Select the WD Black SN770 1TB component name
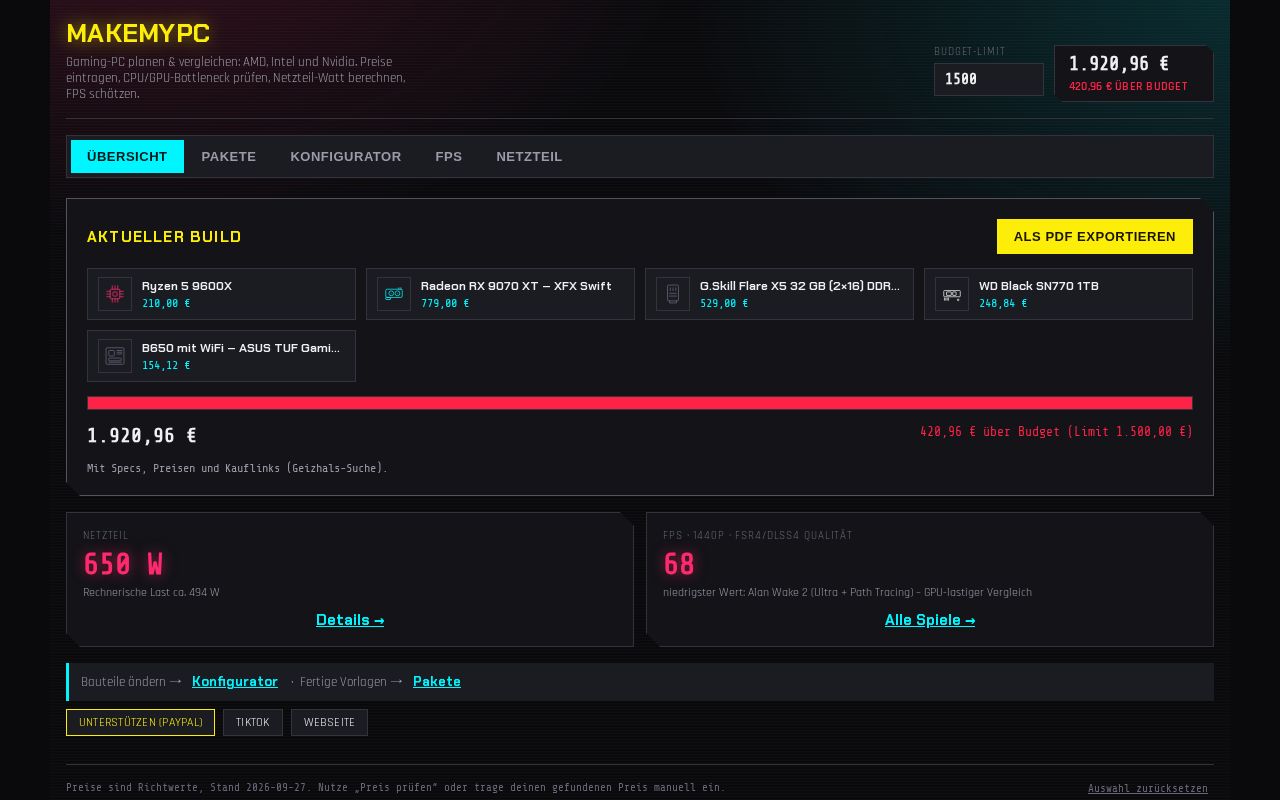Screen dimensions: 1280x800 (1039, 286)
